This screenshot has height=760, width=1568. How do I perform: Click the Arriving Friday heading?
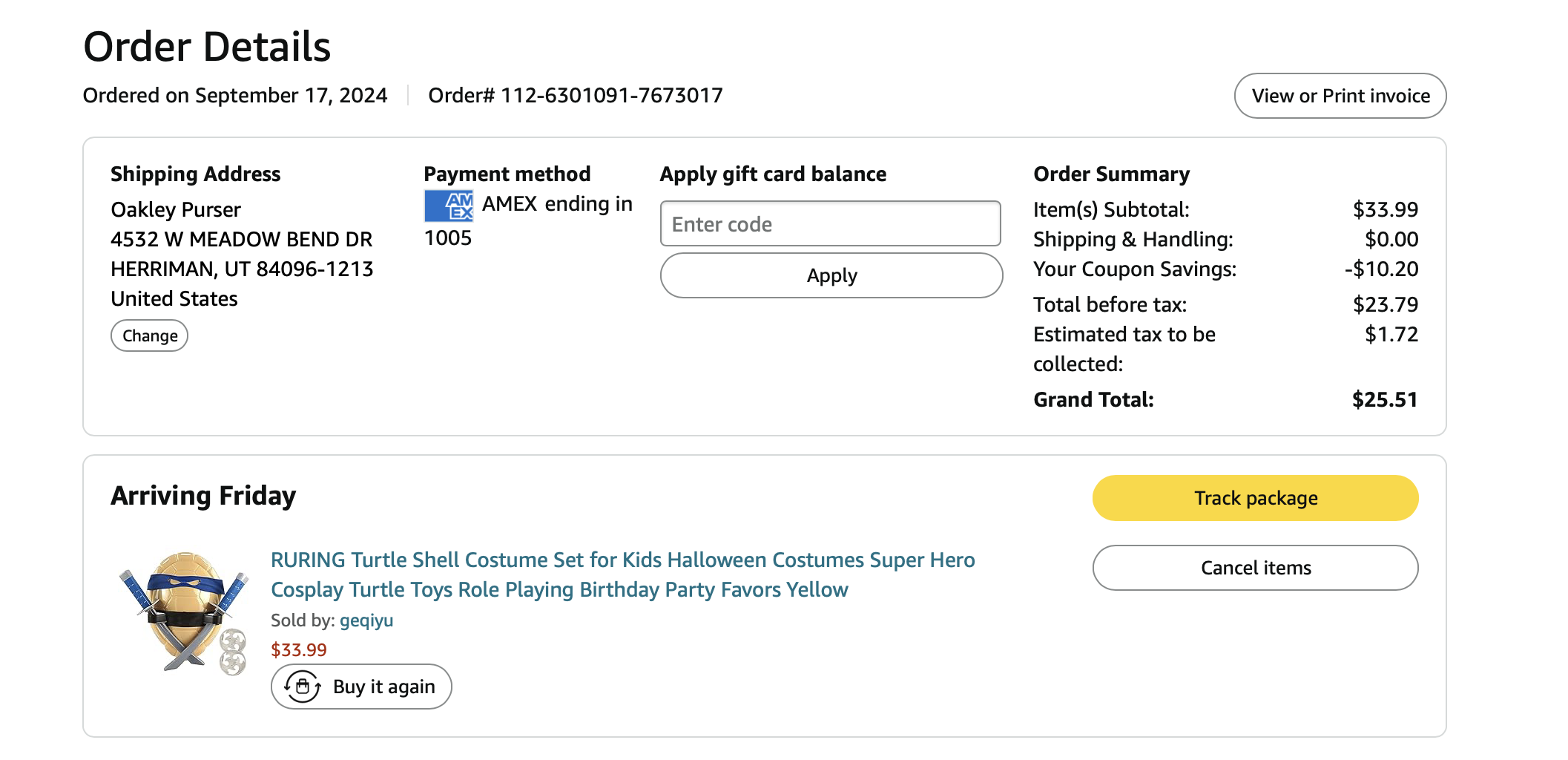[203, 496]
